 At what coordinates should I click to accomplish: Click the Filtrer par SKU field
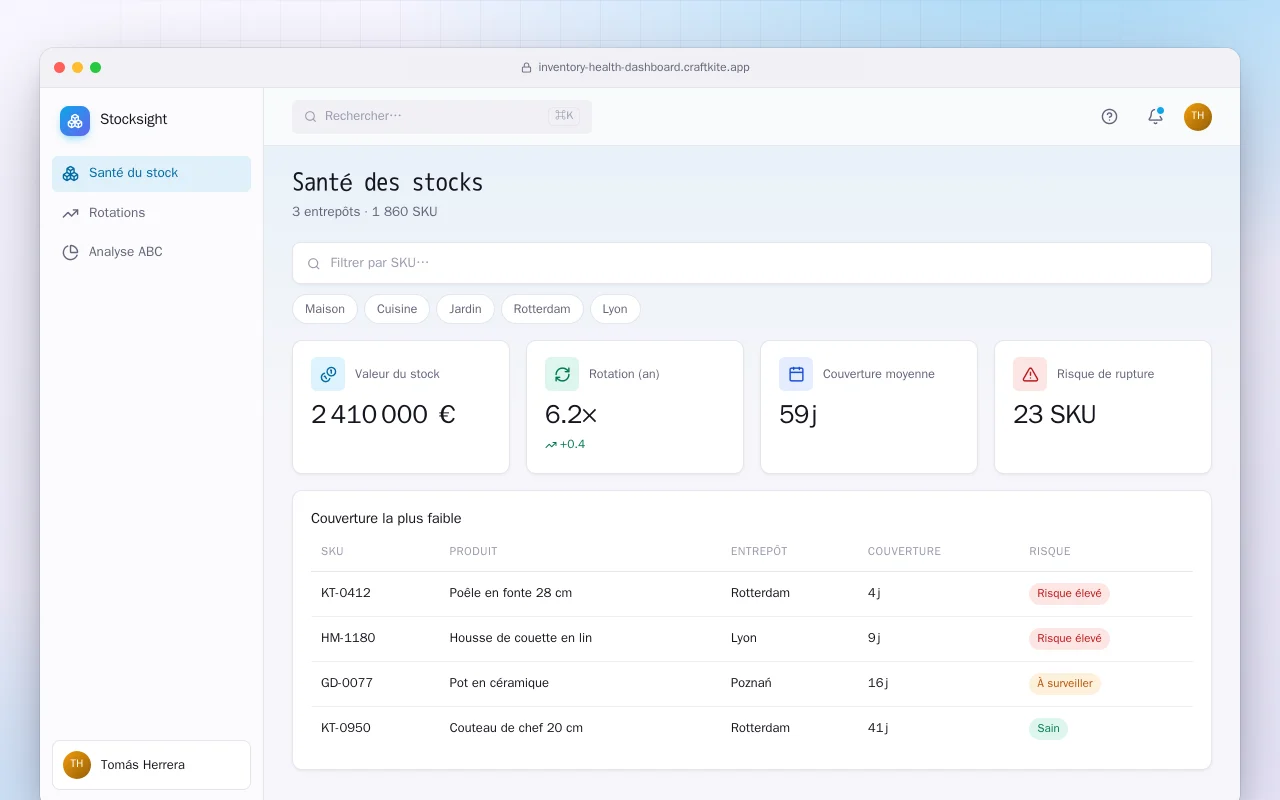pos(752,263)
